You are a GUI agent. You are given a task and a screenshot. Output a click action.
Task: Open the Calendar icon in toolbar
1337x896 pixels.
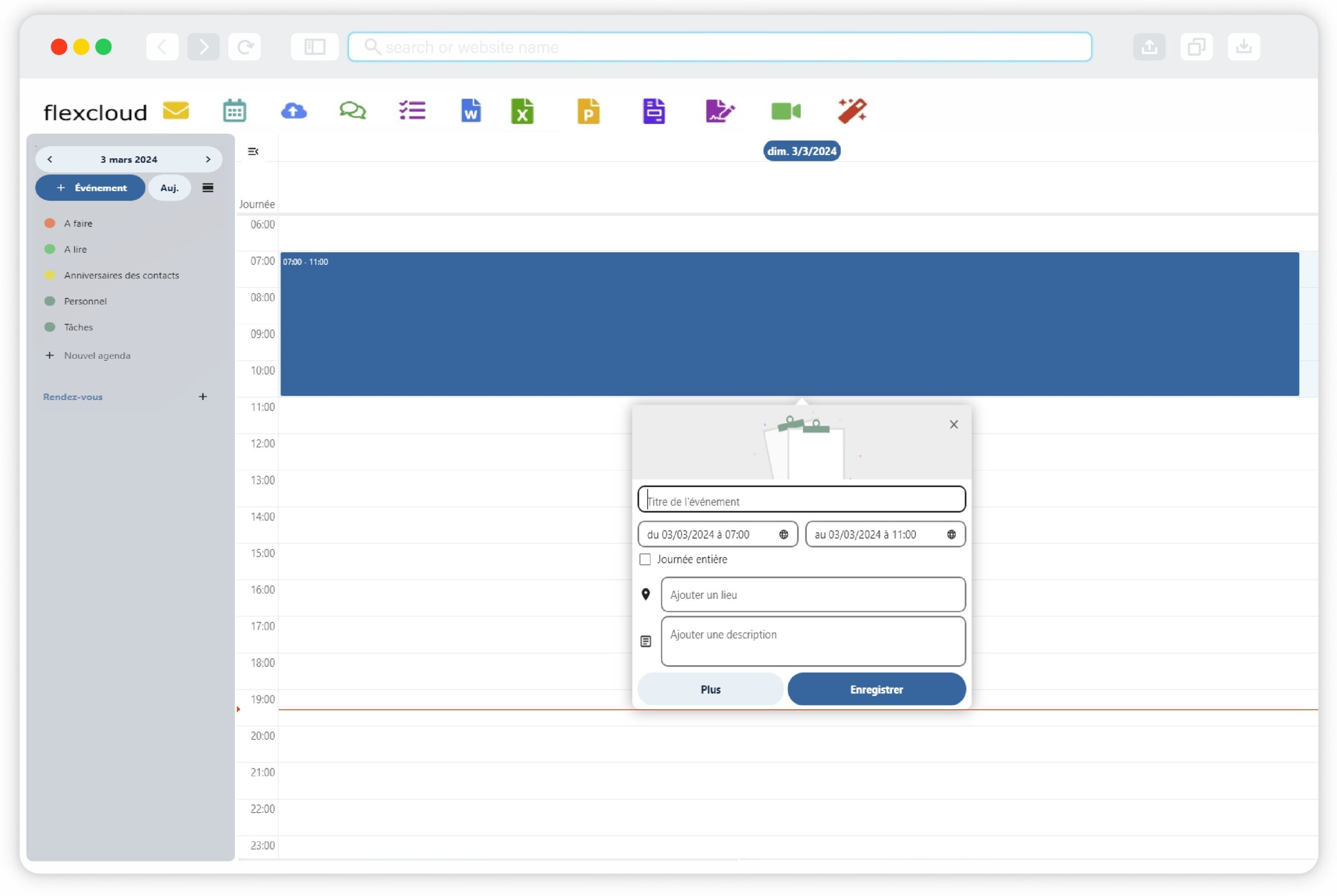[234, 111]
